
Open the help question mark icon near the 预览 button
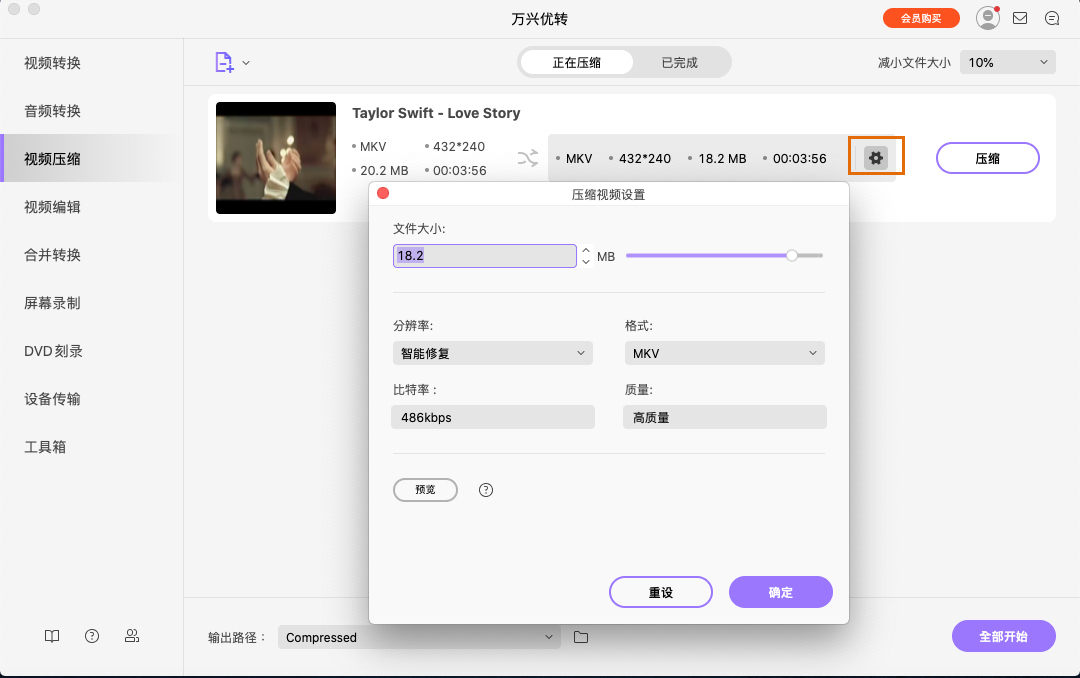[x=486, y=490]
